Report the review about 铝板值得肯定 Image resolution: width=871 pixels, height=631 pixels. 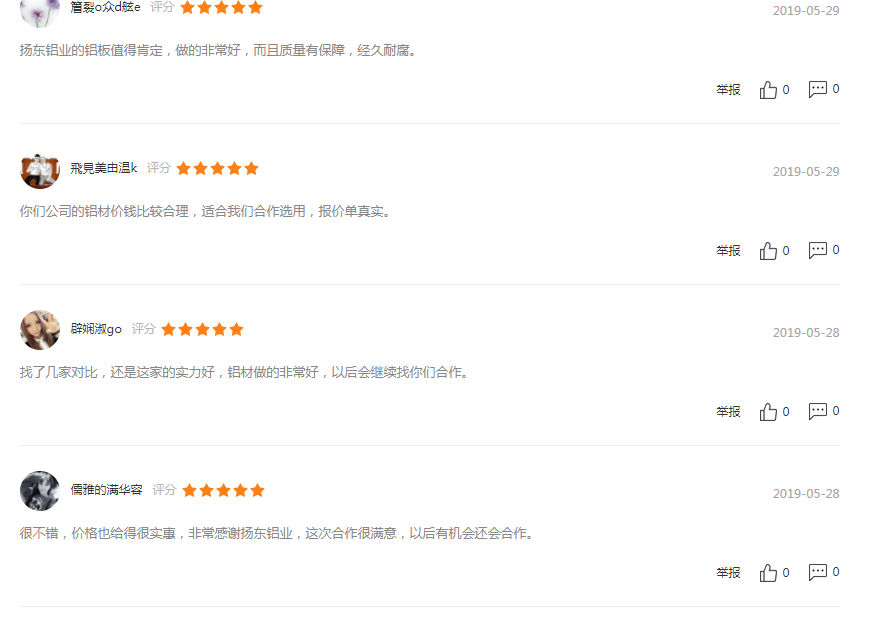click(x=728, y=89)
